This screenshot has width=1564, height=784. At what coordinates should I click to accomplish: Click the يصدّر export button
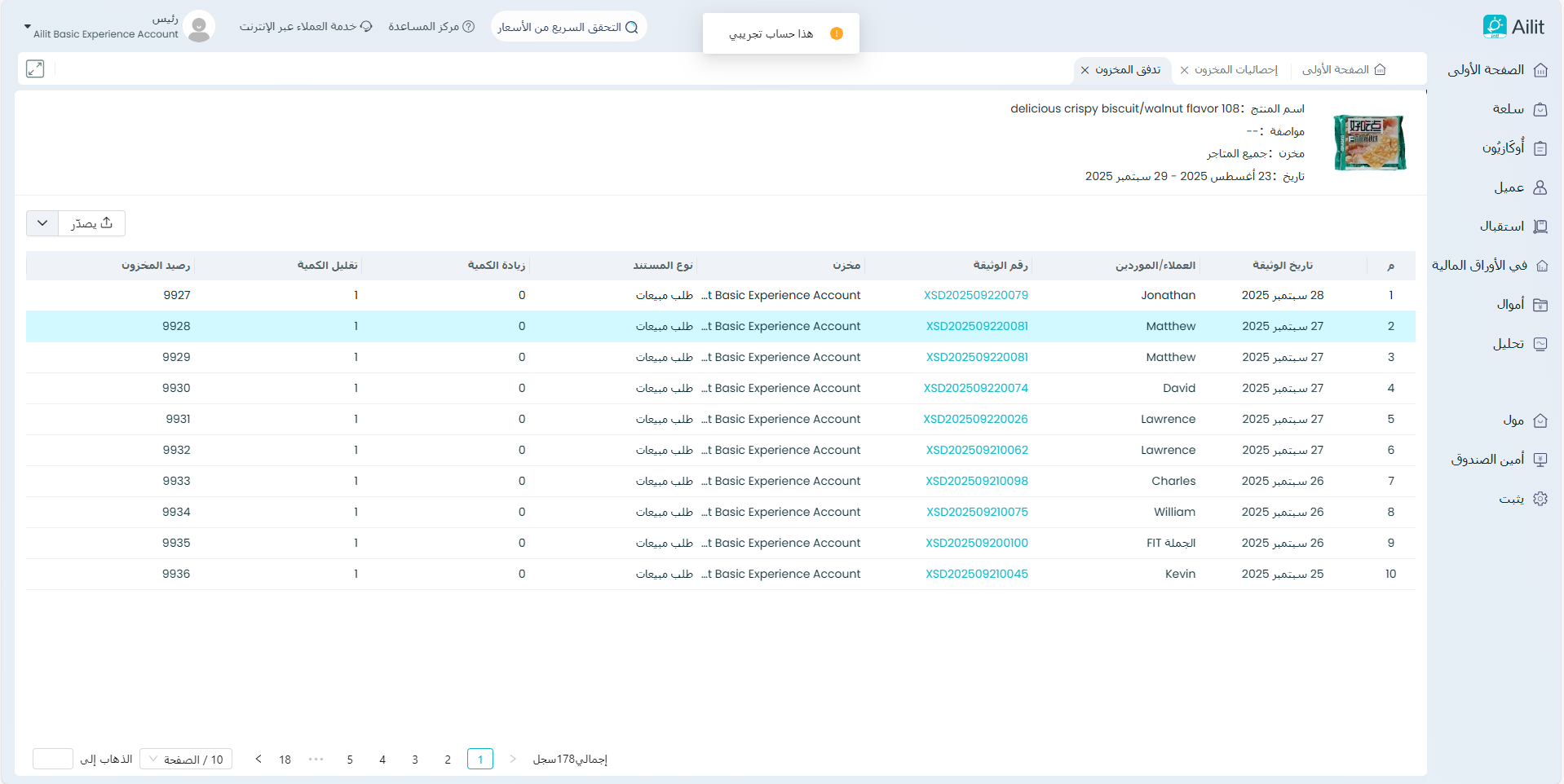91,223
